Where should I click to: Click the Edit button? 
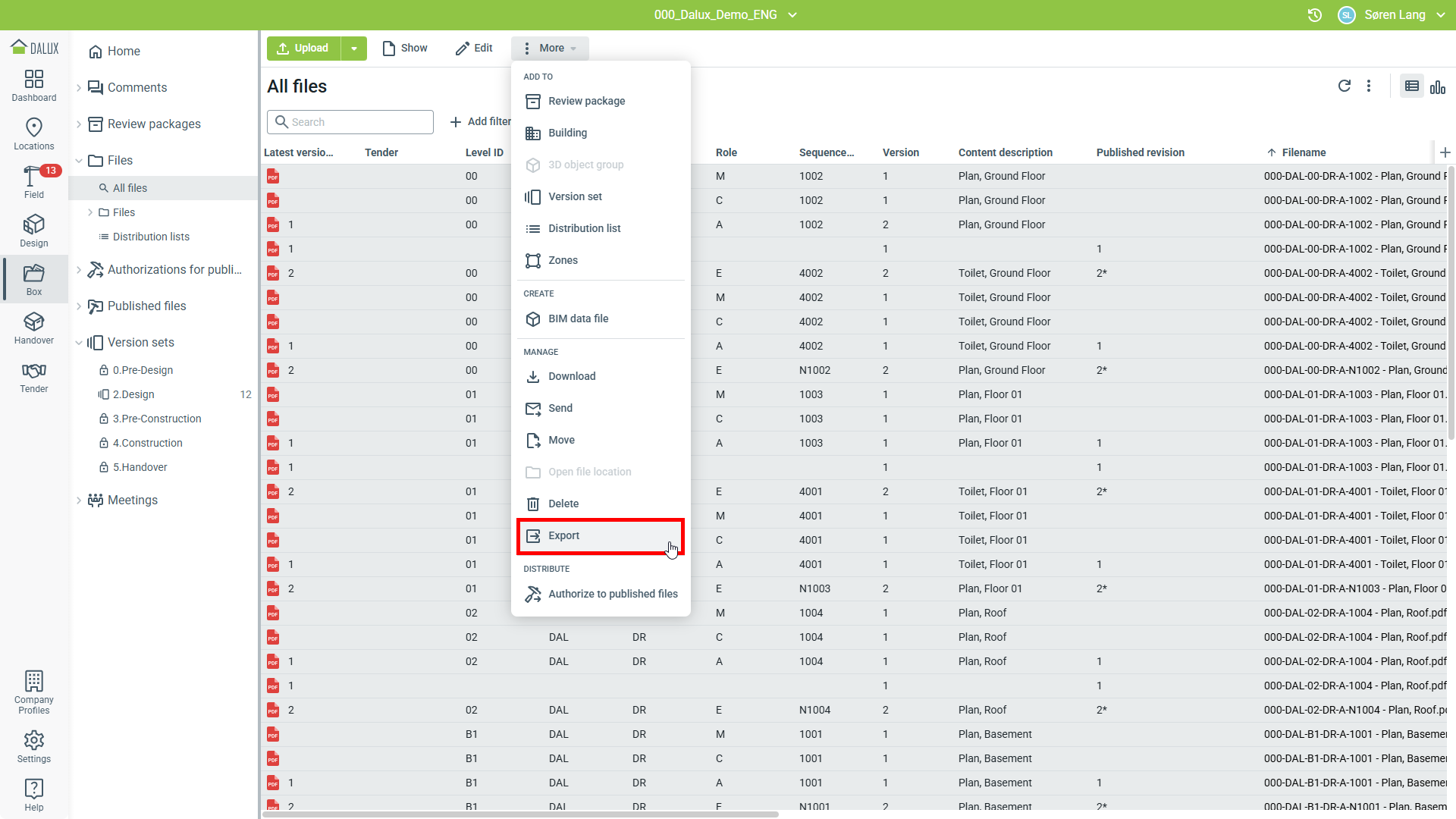[x=474, y=48]
